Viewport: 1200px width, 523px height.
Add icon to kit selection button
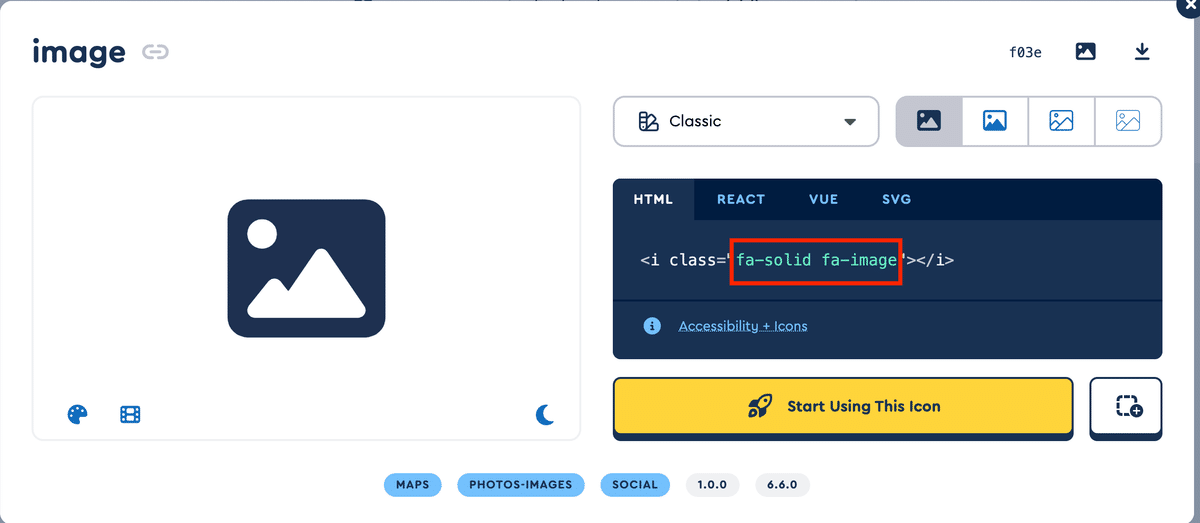[1126, 406]
